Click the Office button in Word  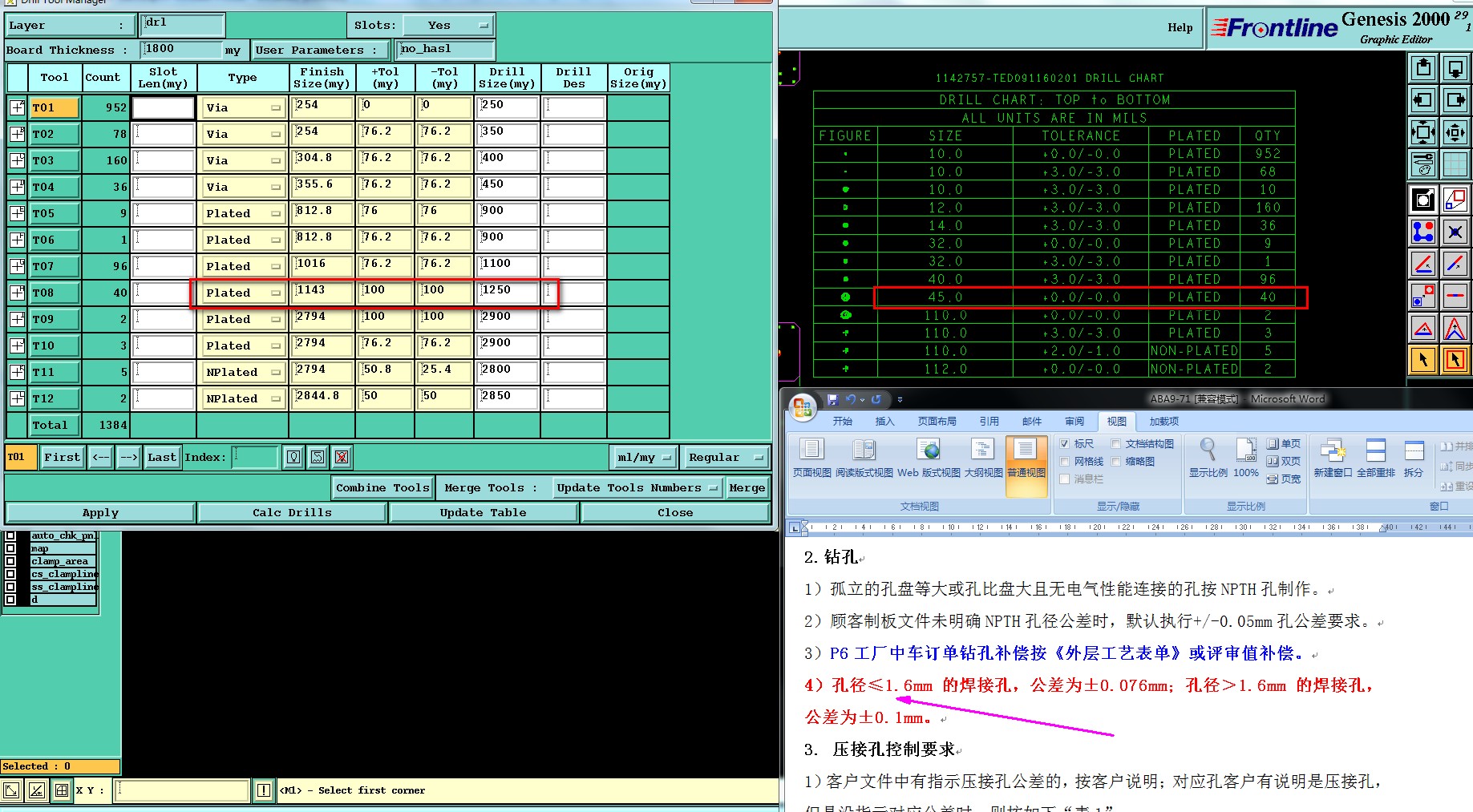(802, 407)
